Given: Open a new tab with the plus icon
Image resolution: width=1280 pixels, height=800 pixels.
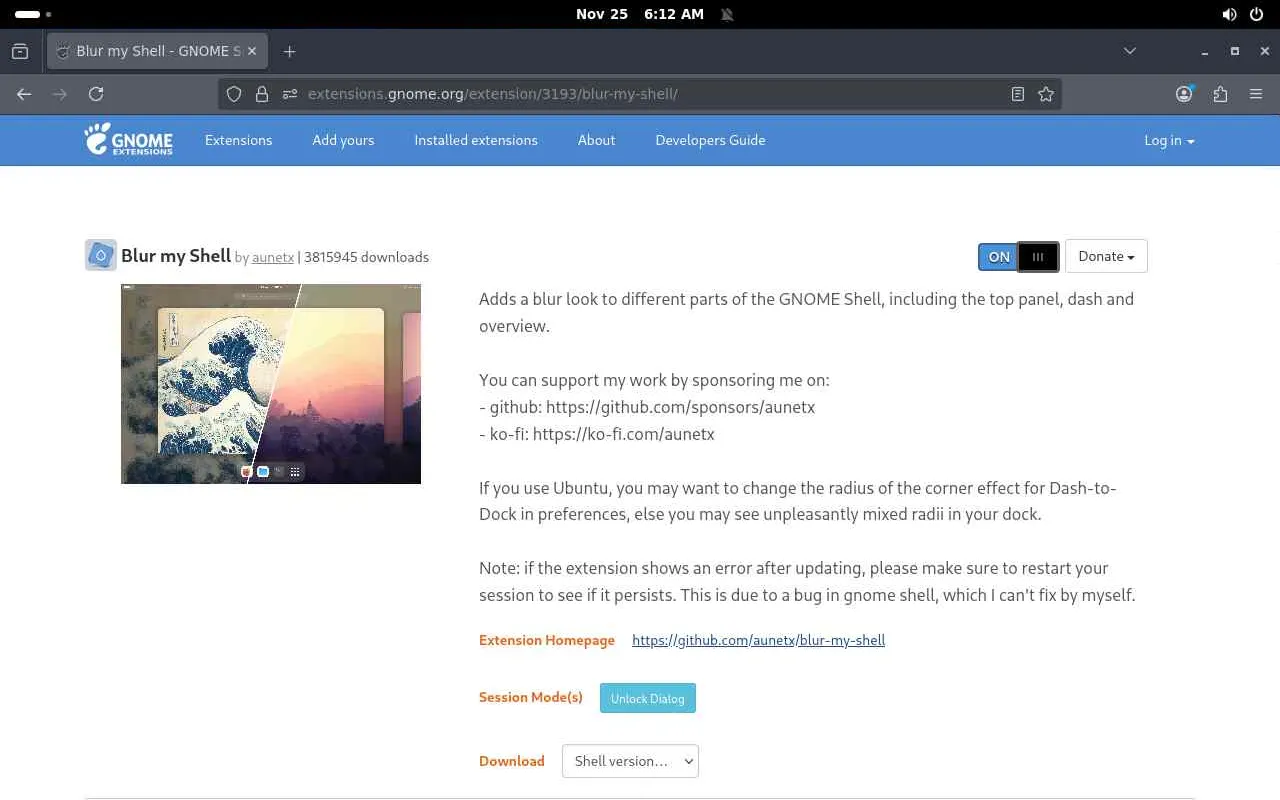Looking at the screenshot, I should point(289,51).
